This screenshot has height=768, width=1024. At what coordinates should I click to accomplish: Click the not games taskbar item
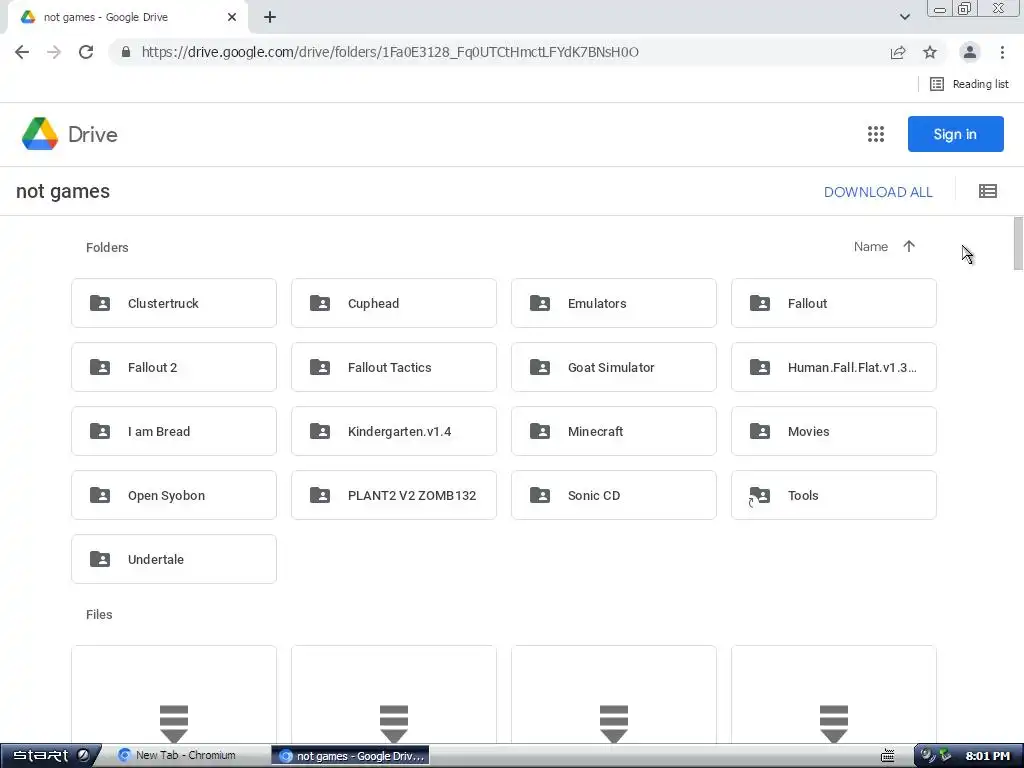351,756
